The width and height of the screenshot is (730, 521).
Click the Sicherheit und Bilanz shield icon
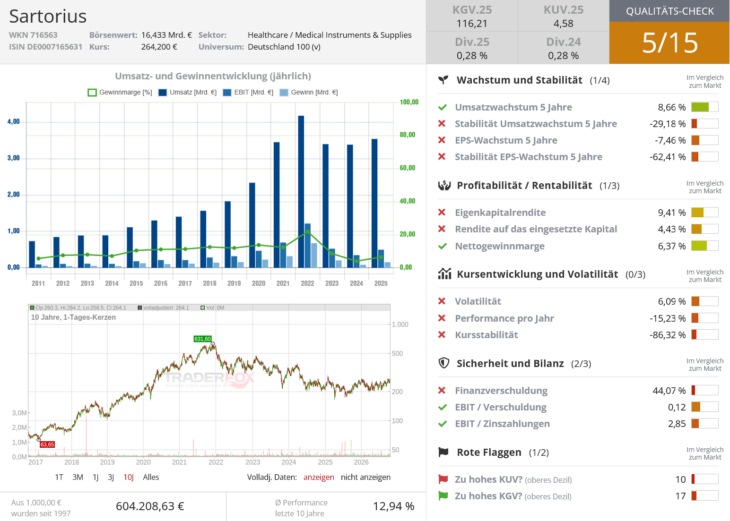point(444,363)
